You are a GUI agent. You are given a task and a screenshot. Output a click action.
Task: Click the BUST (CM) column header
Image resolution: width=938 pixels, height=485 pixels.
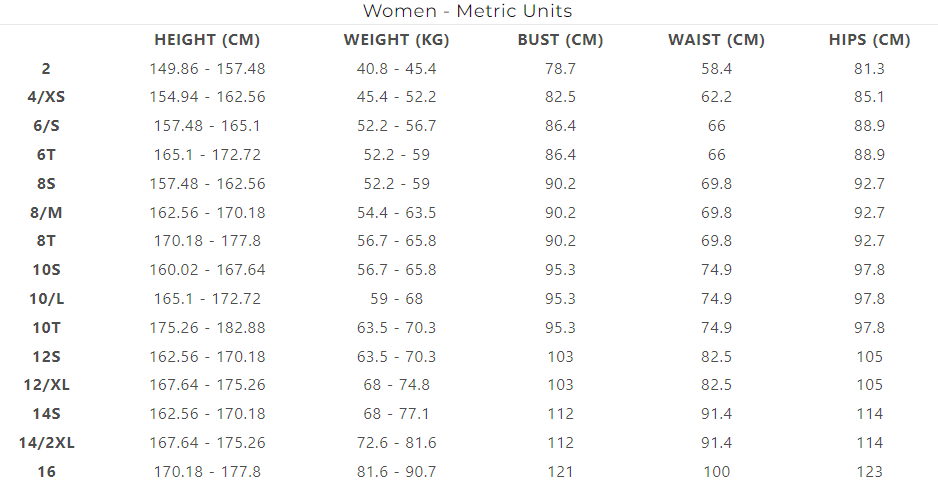click(561, 40)
